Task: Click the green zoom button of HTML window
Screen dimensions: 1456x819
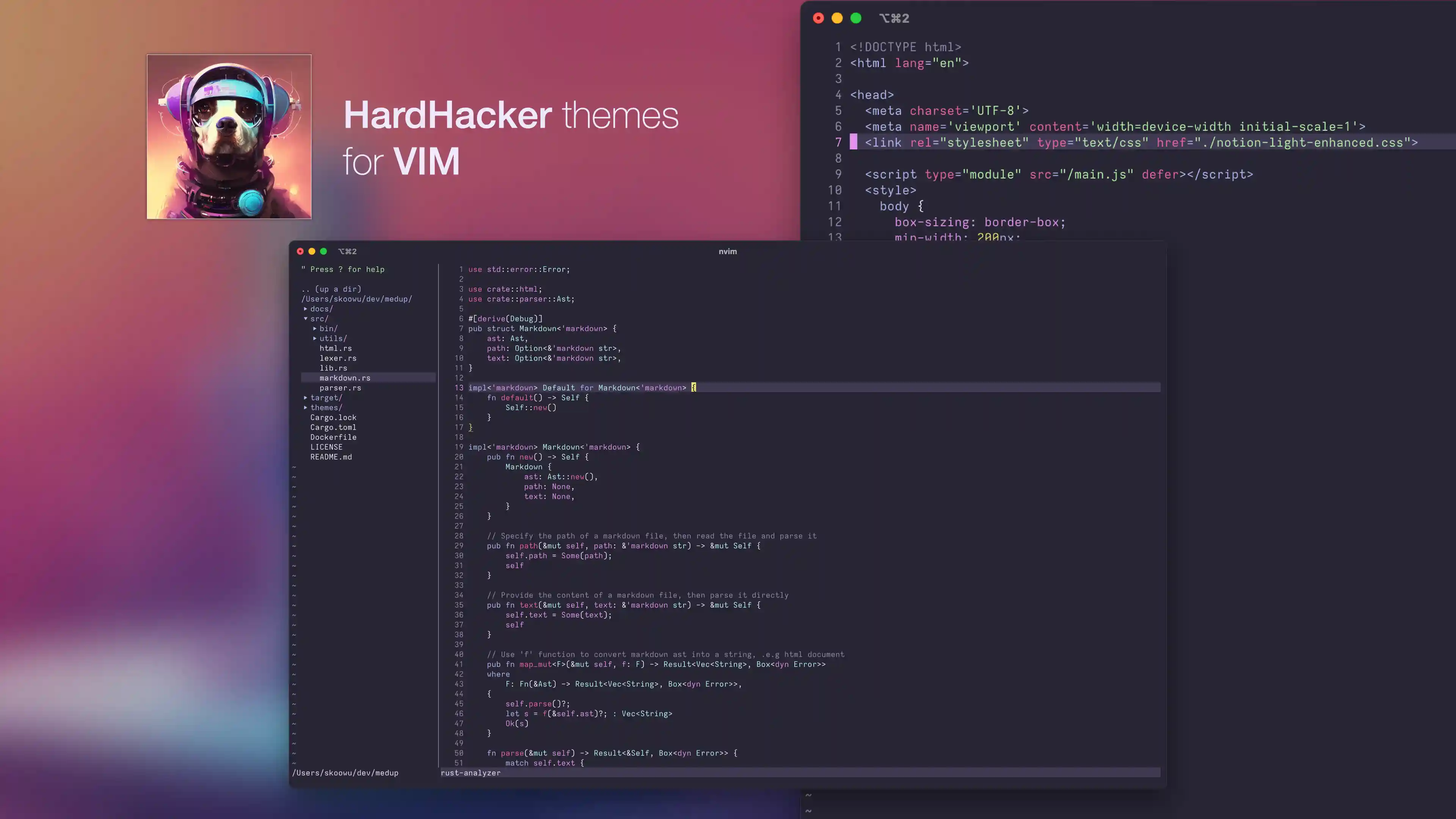Action: (x=856, y=18)
